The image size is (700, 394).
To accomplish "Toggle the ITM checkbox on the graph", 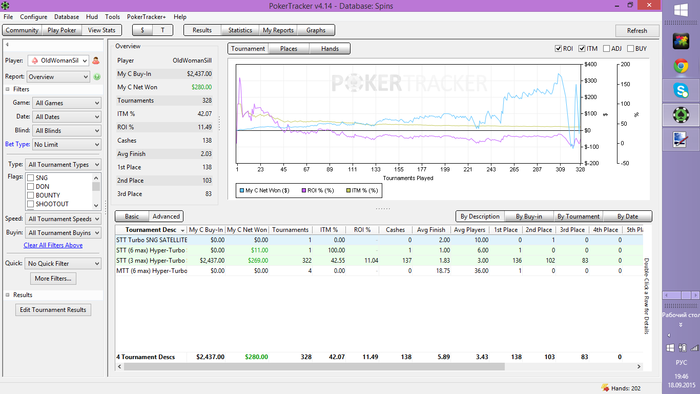I will pyautogui.click(x=582, y=49).
